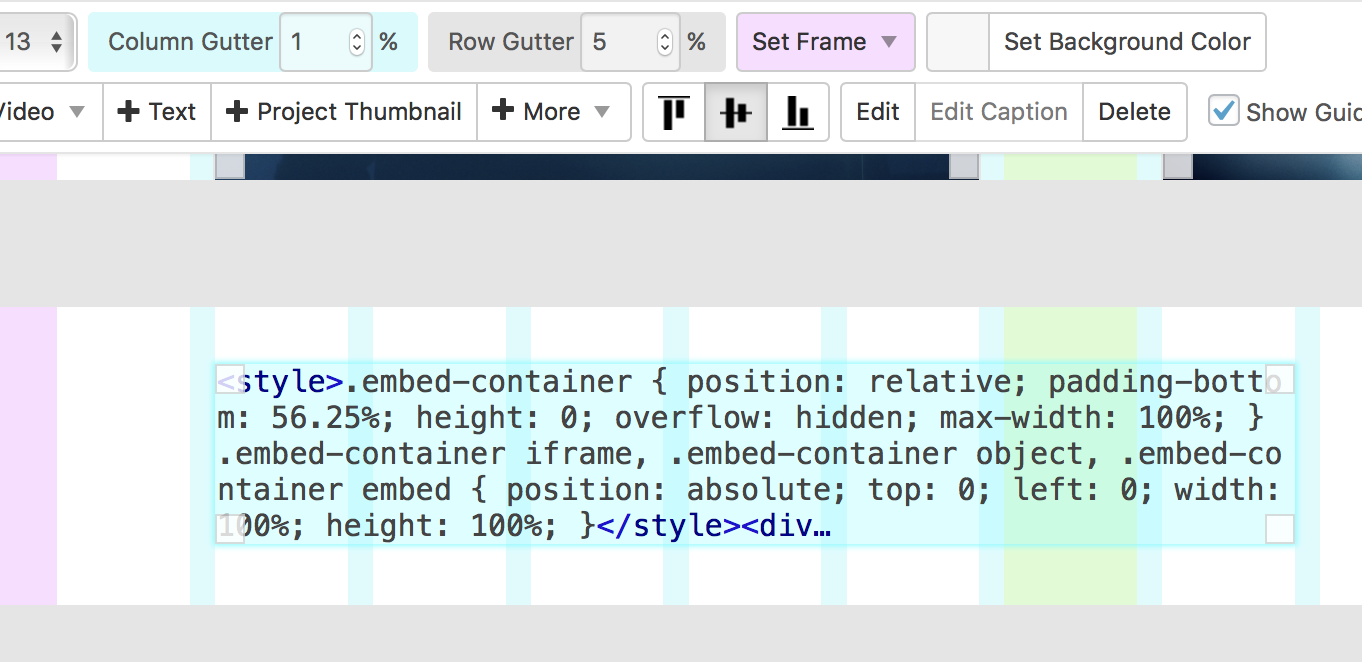Select the align bottom icon
This screenshot has height=662, width=1362.
(x=797, y=112)
